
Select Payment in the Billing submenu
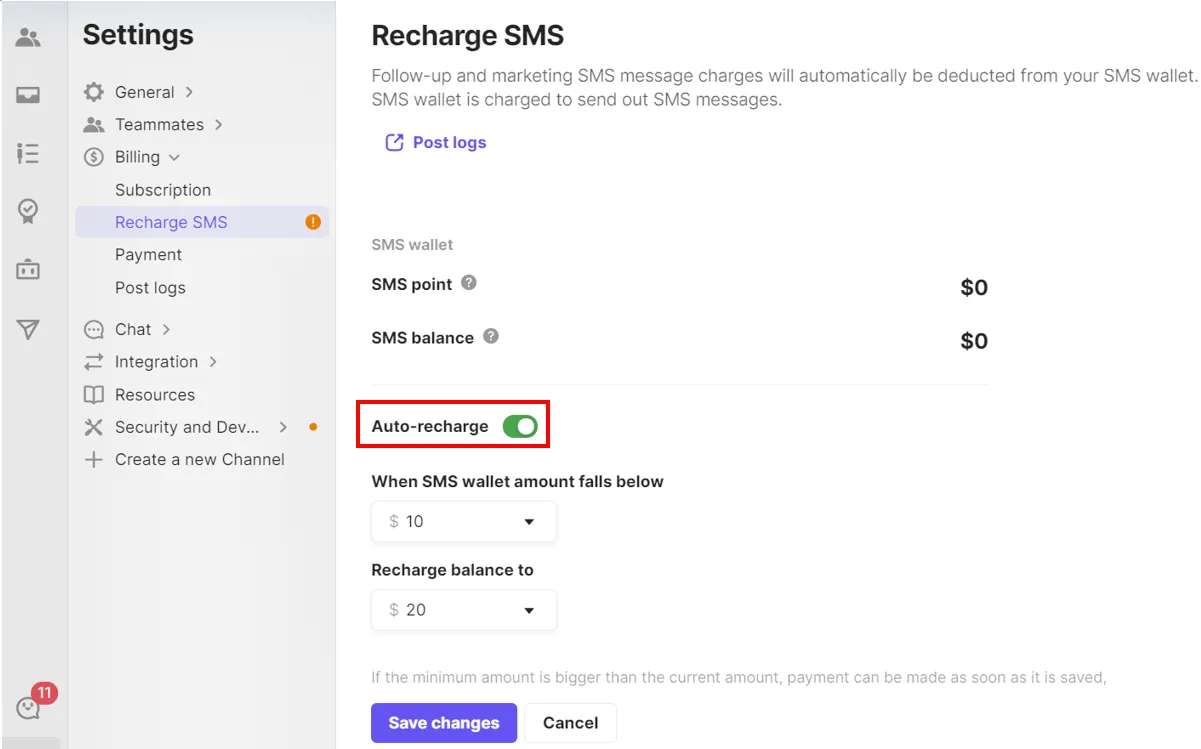pyautogui.click(x=148, y=255)
